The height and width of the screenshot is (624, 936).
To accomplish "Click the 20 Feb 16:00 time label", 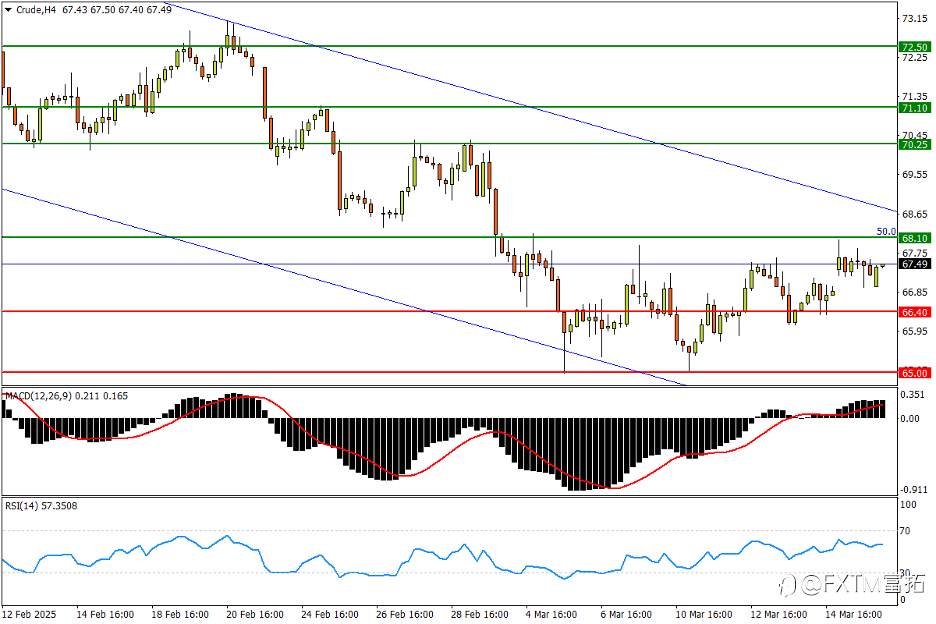I will pos(255,613).
